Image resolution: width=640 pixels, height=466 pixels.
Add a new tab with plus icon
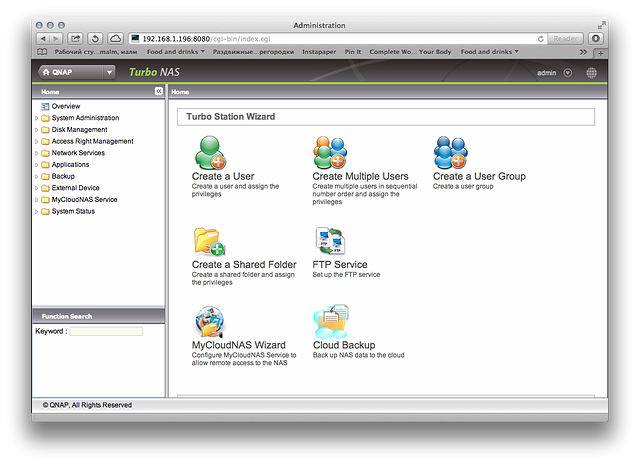[x=600, y=53]
